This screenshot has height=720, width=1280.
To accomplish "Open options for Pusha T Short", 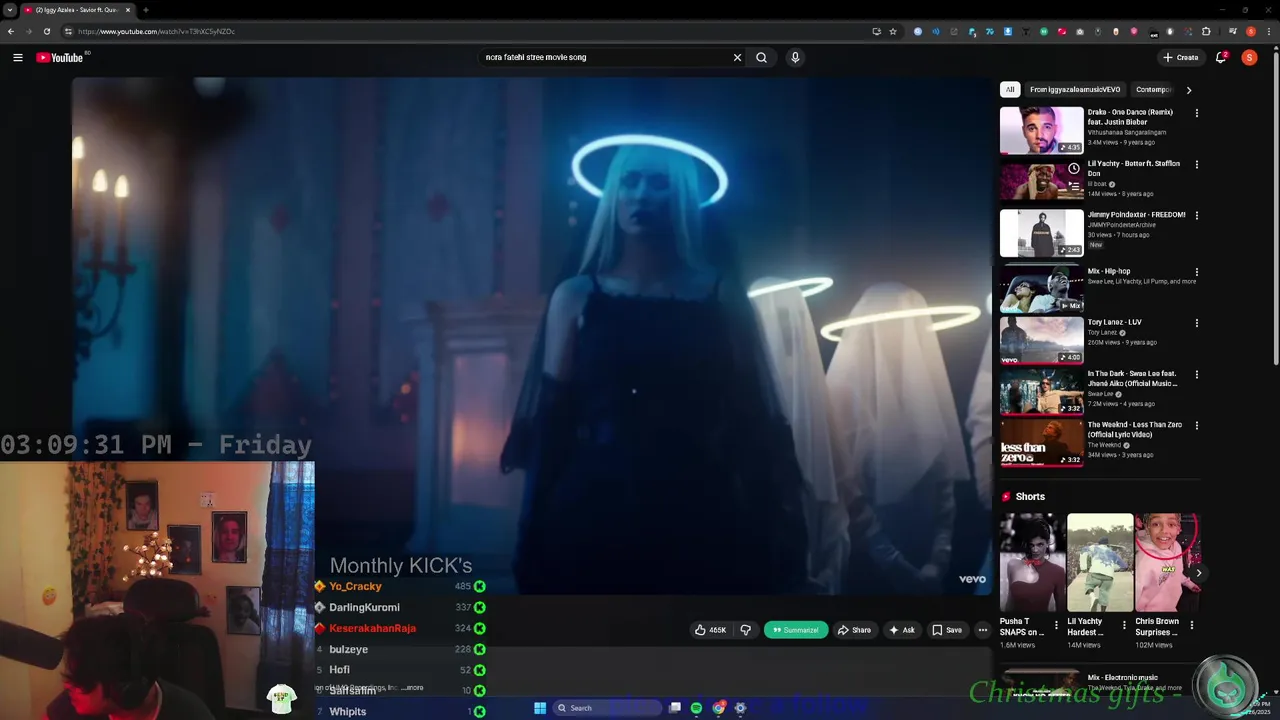I will [x=1056, y=625].
